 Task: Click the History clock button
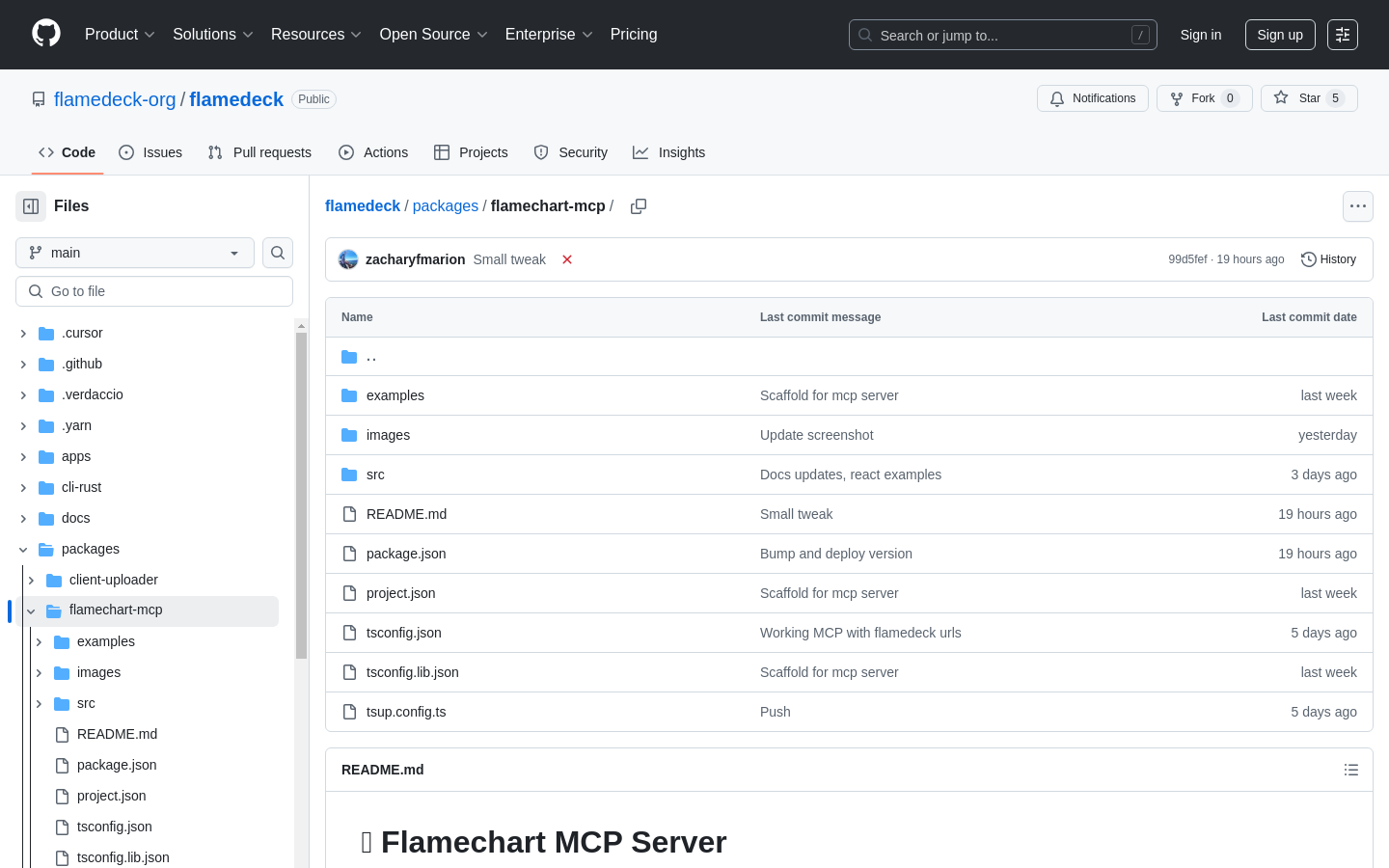pyautogui.click(x=1328, y=259)
